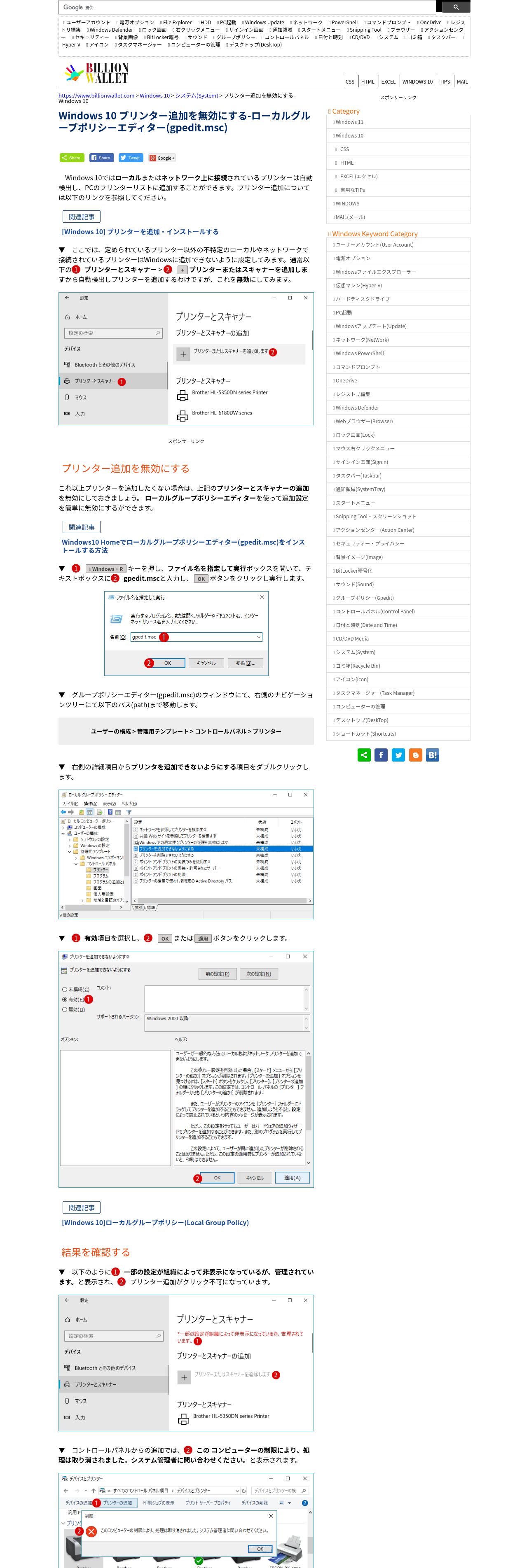Viewport: 529px width, 1568px height.
Task: Open Windowsアップデート(Update) sidebar category
Action: click(x=398, y=326)
